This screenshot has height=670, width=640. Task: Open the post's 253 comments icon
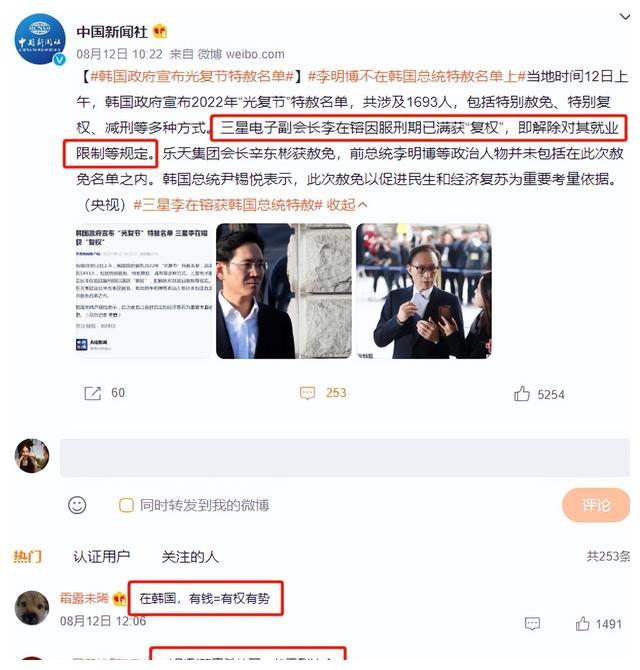click(307, 393)
